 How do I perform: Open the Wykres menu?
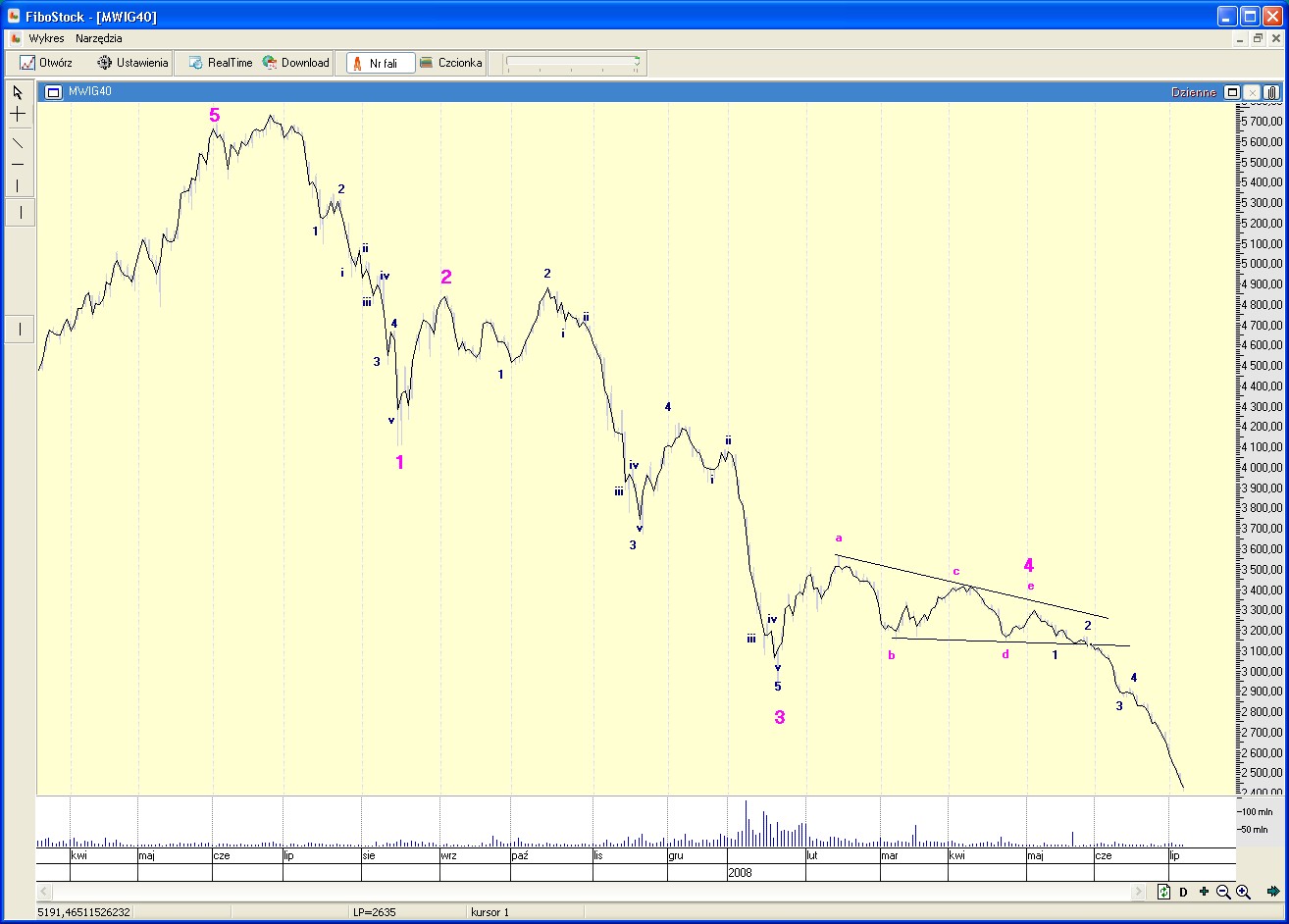[x=46, y=38]
